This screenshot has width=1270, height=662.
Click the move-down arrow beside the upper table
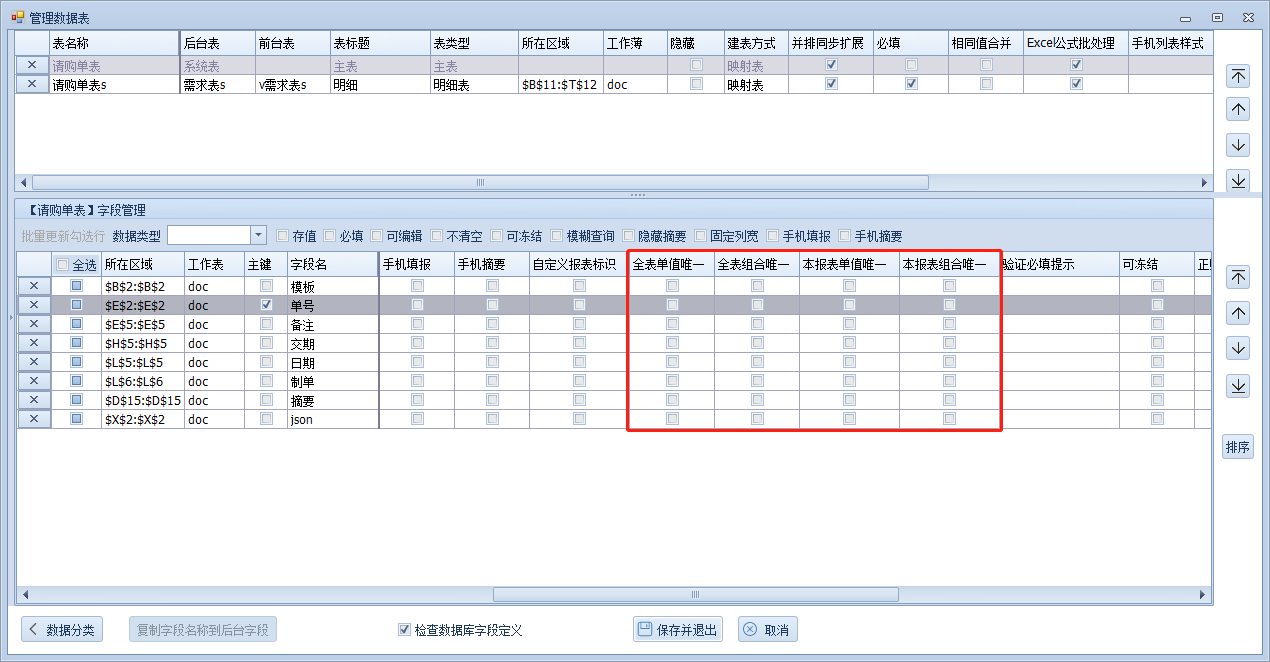point(1238,145)
